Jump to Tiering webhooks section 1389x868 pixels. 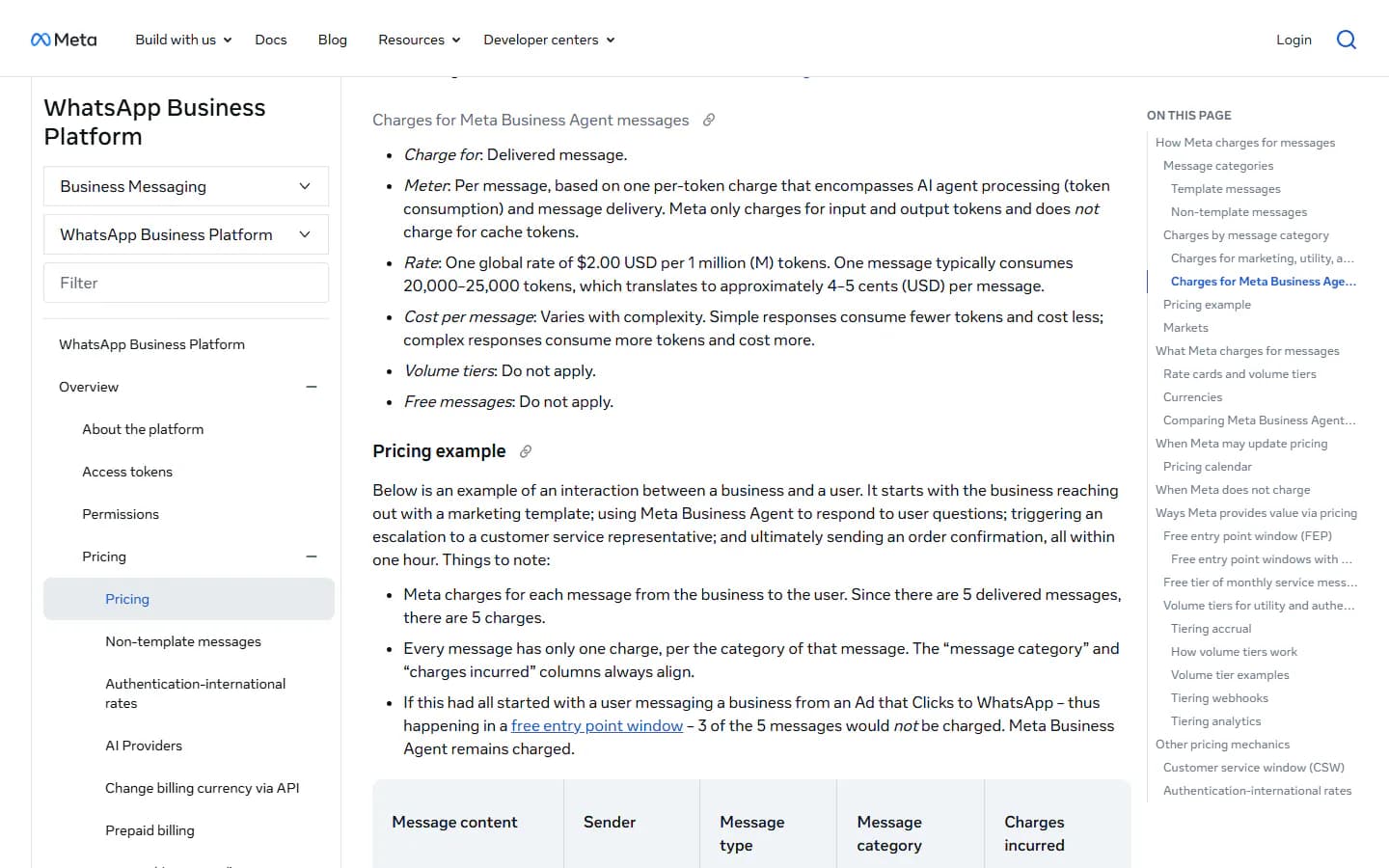(x=1219, y=698)
